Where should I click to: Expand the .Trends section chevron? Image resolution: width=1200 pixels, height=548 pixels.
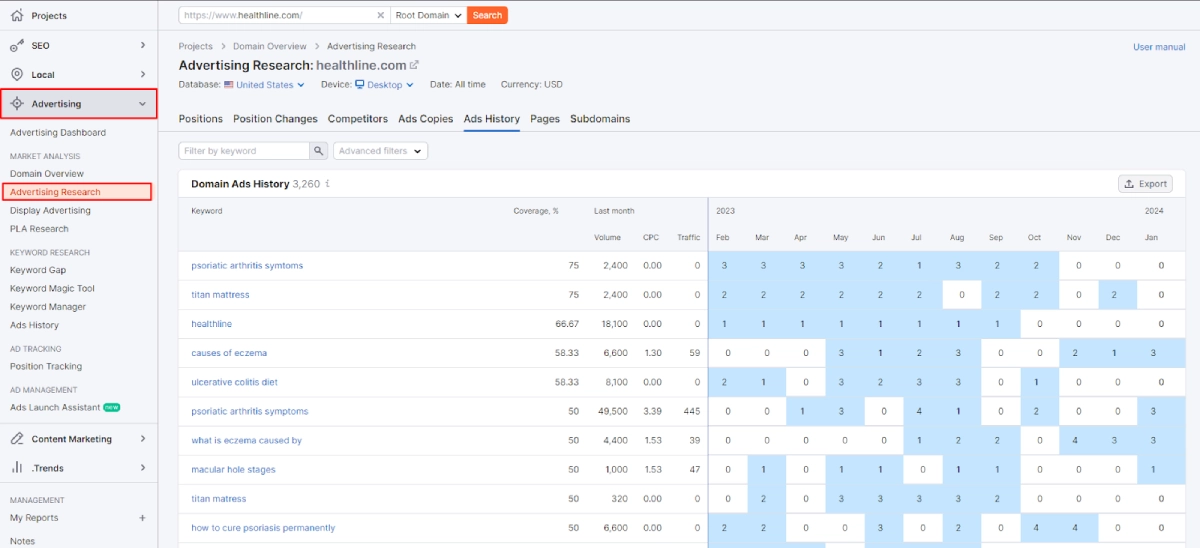[142, 467]
